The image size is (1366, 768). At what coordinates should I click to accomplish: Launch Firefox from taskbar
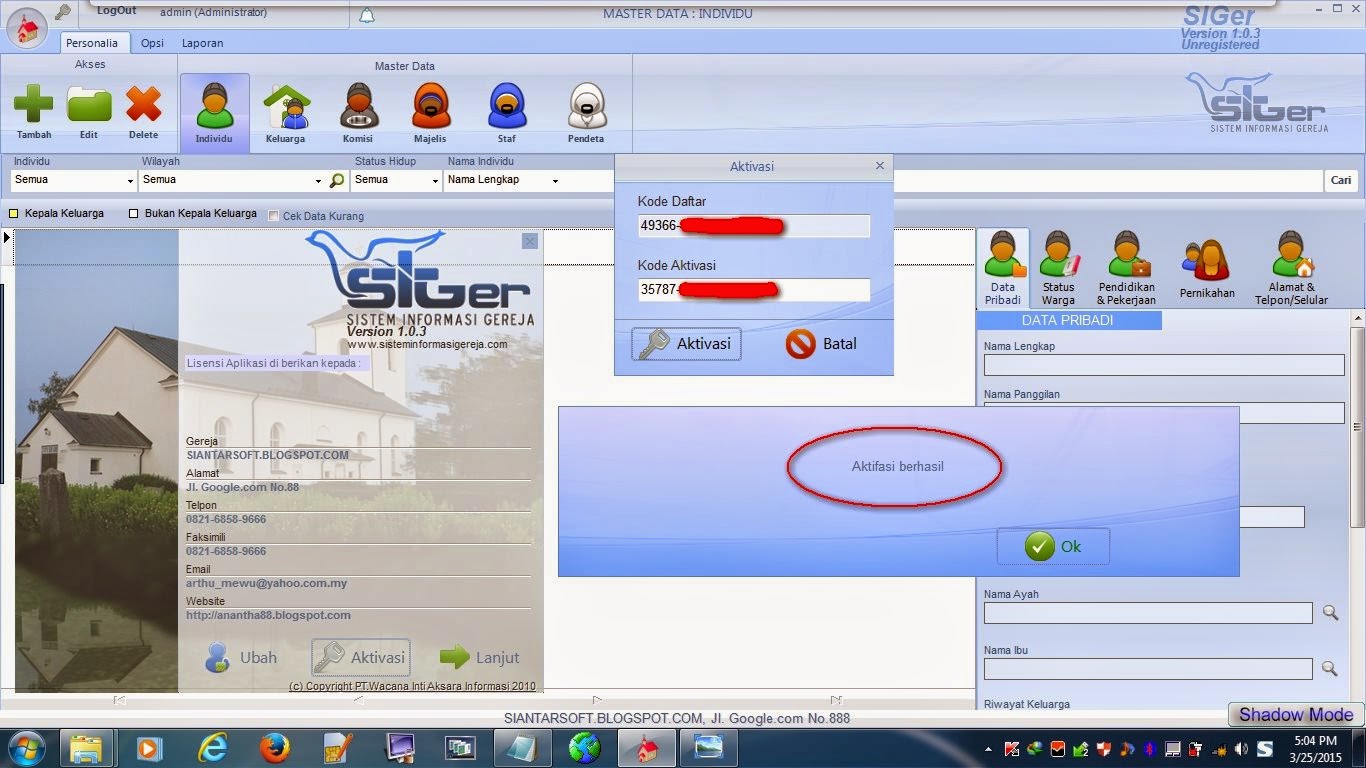(x=274, y=748)
